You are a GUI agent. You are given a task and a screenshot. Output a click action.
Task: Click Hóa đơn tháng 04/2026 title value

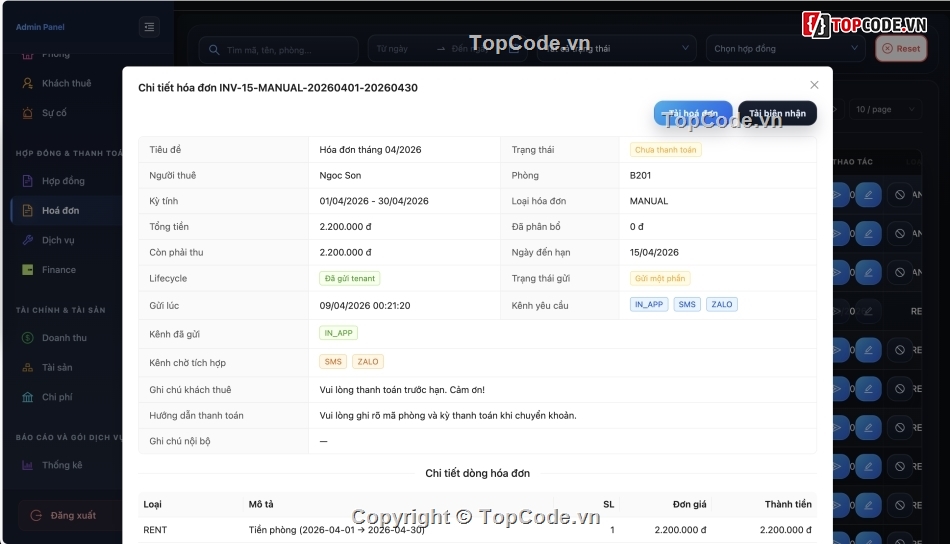coord(370,150)
